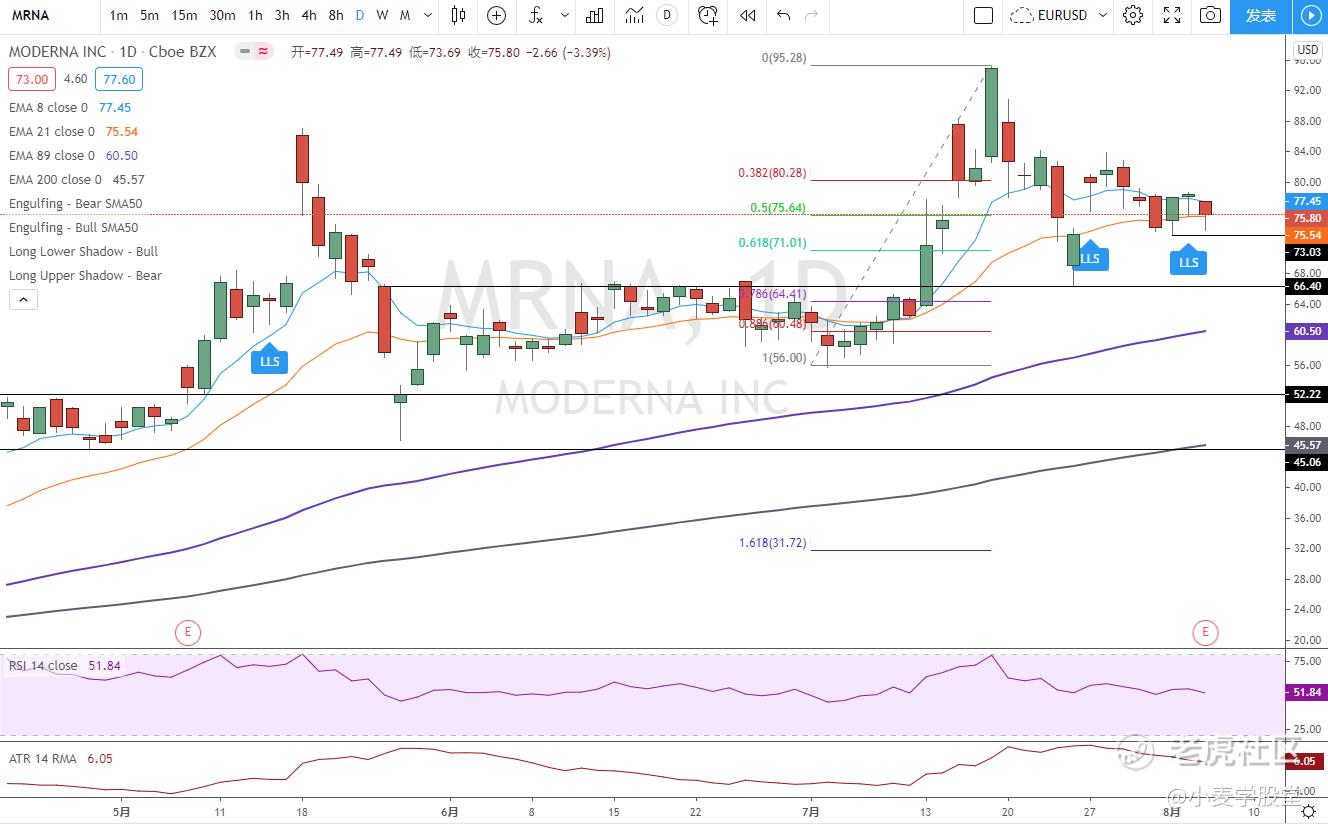This screenshot has height=827, width=1328.
Task: Click the 77.60 buy price box
Action: pyautogui.click(x=119, y=79)
